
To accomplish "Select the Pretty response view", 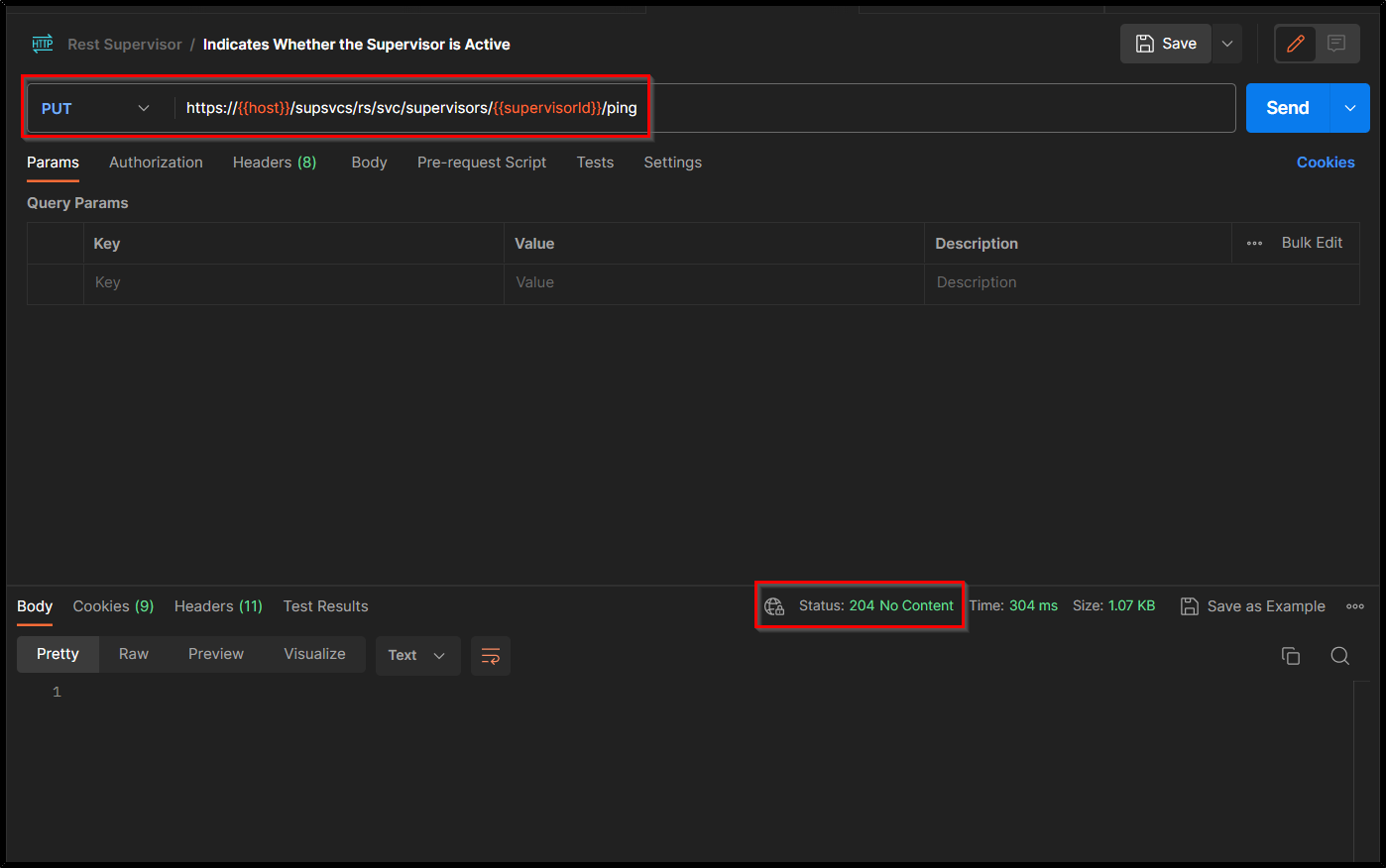I will tap(58, 654).
